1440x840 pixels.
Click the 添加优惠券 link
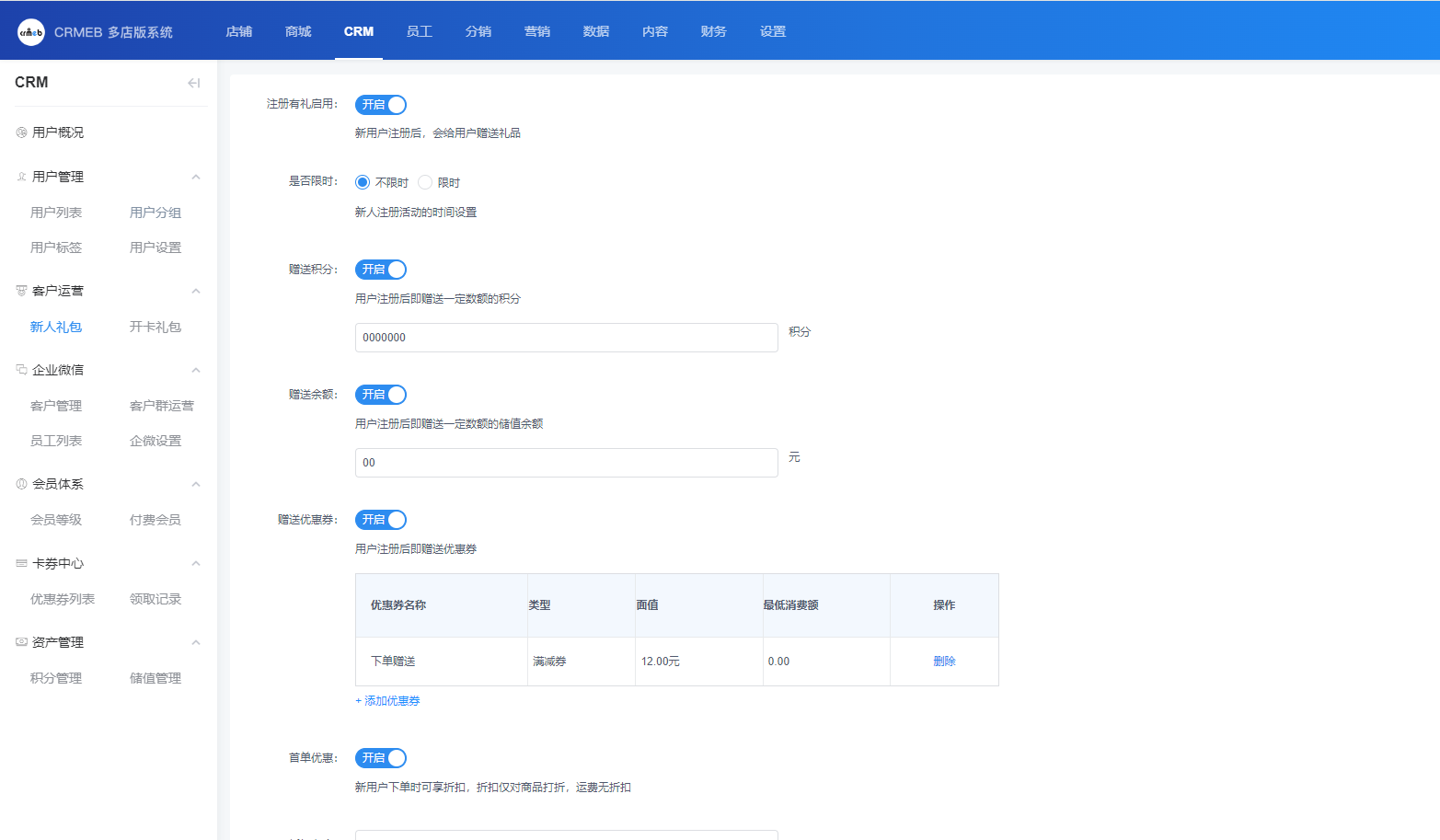click(387, 701)
